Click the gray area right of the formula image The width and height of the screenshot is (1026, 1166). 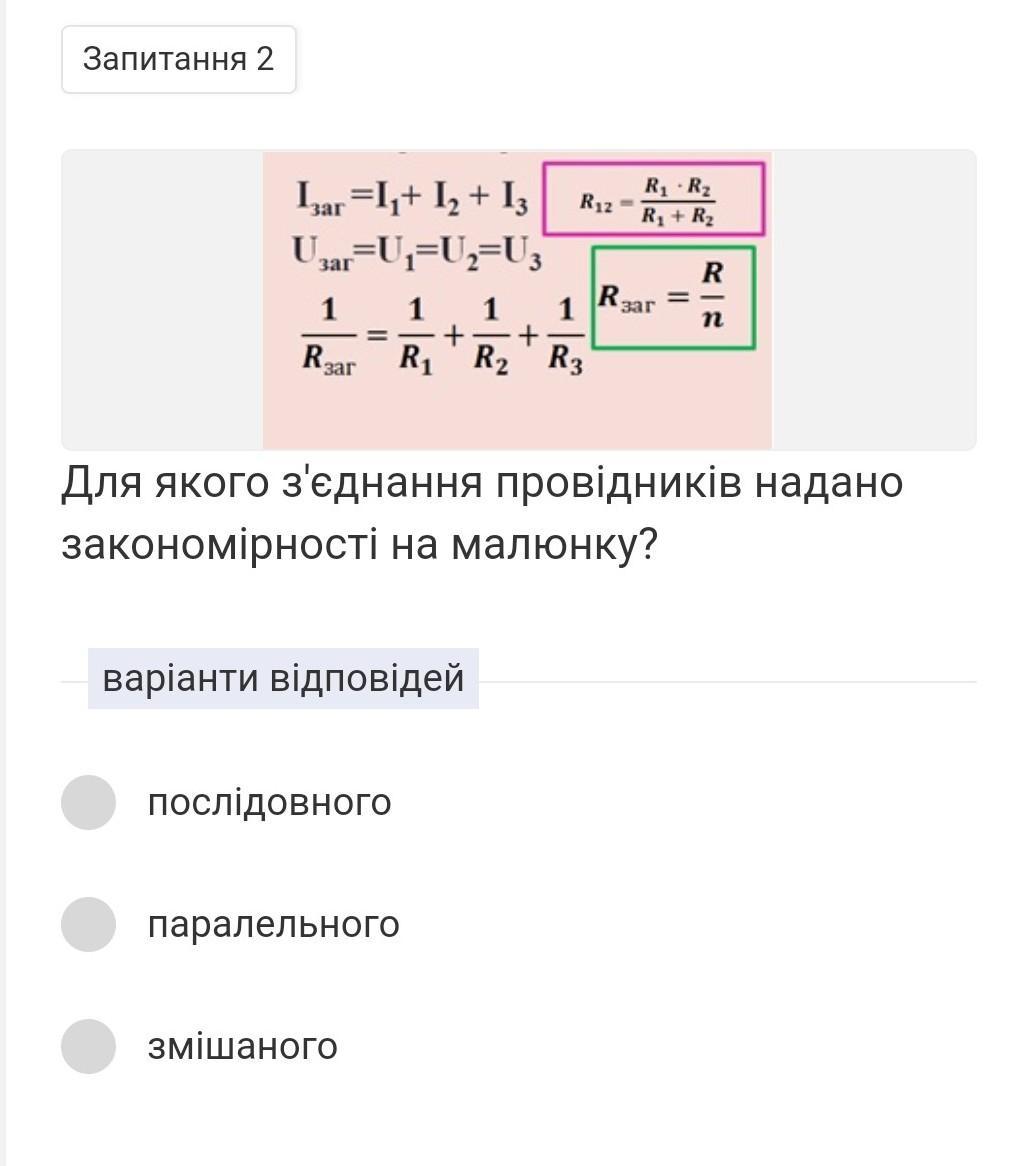pos(873,300)
